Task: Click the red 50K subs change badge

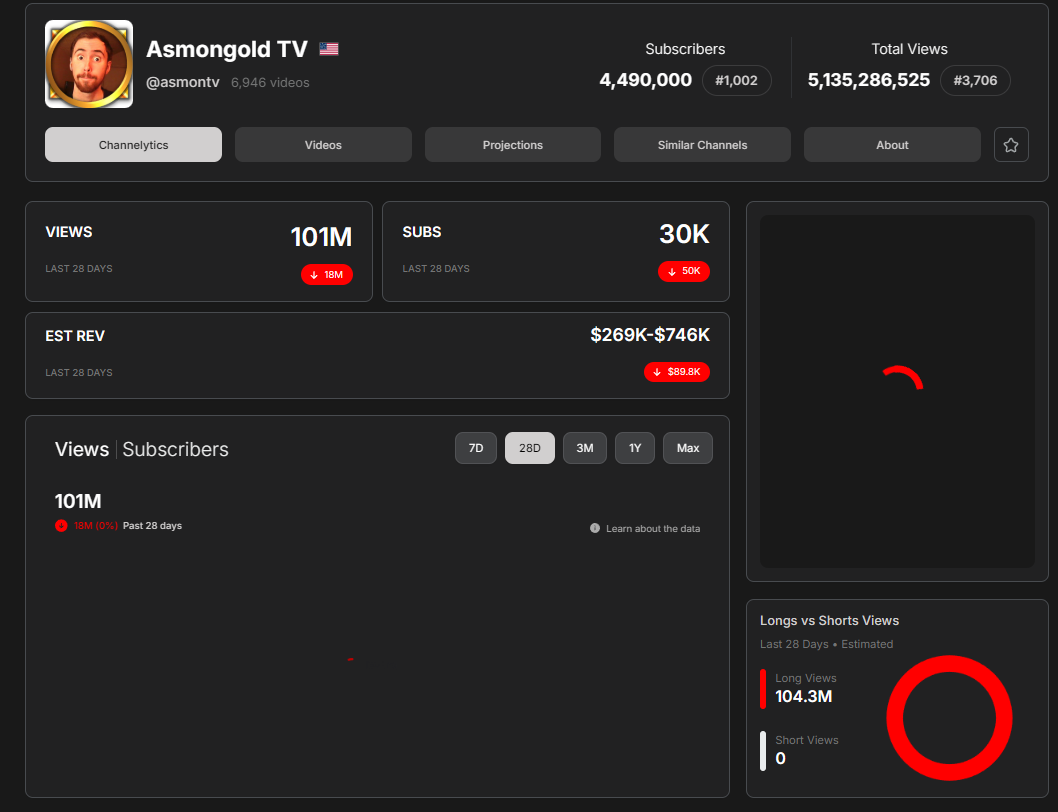Action: tap(684, 271)
